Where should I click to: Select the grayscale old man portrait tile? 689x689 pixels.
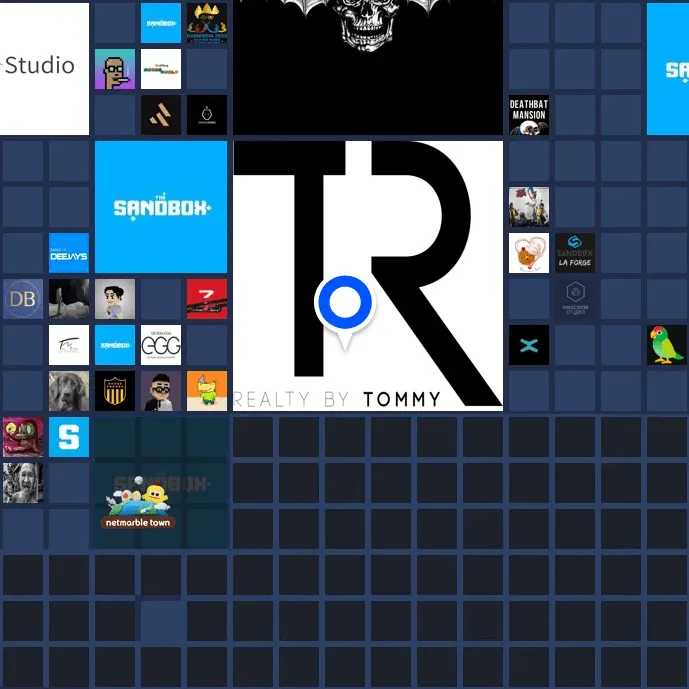[23, 483]
